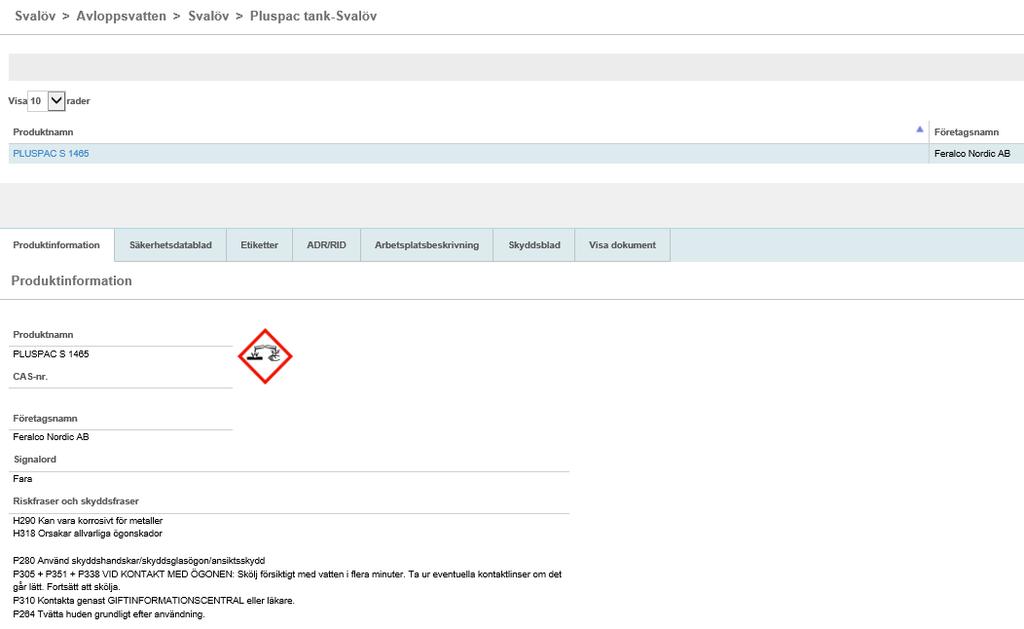Click the P264 wash skin statement
Image resolution: width=1024 pixels, height=629 pixels.
tap(109, 614)
